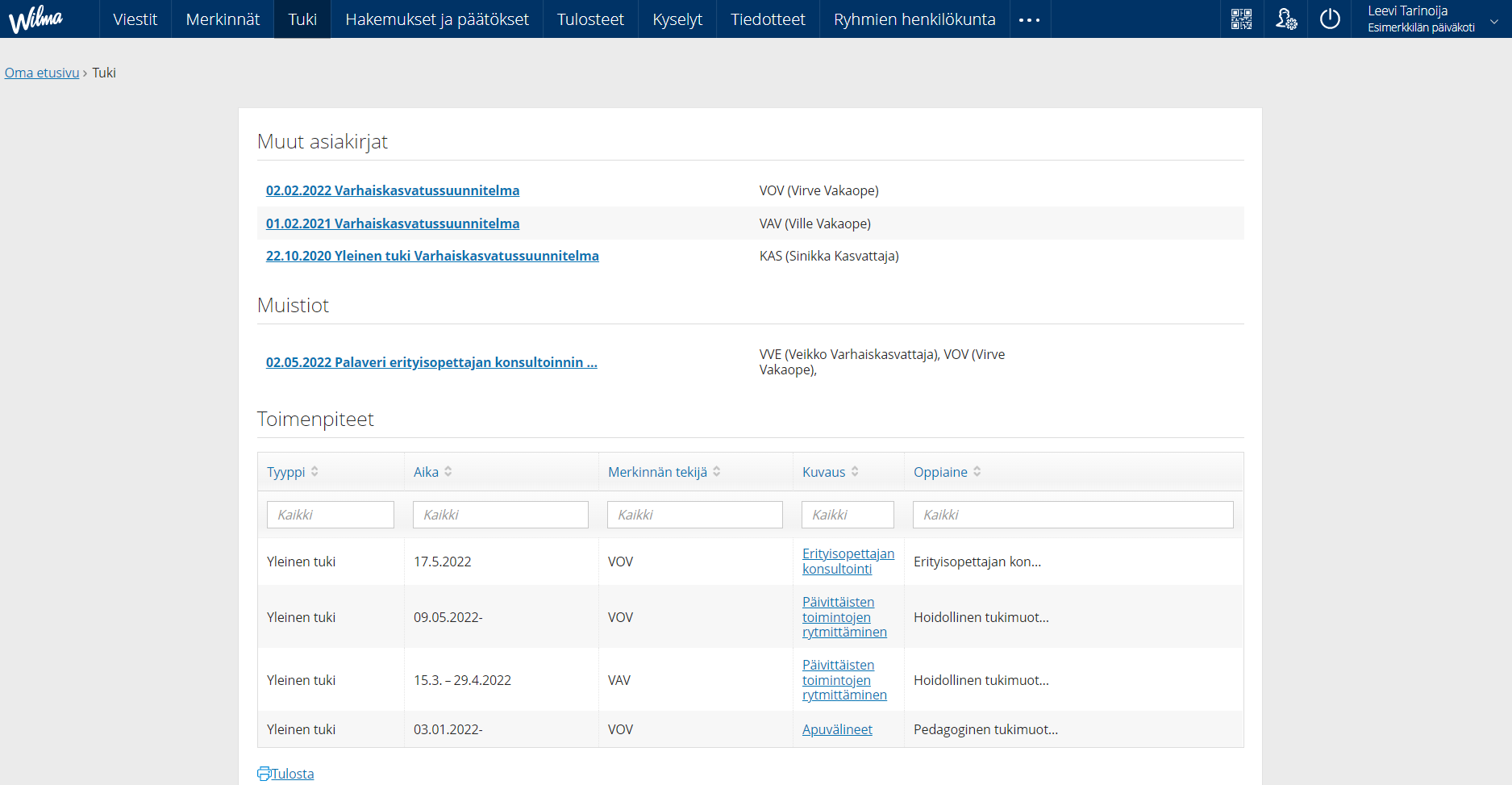This screenshot has height=785, width=1512.
Task: Open 22.10.2020 Yleinen tuki Varhaiskasvatussuunnitelma
Action: 432,256
